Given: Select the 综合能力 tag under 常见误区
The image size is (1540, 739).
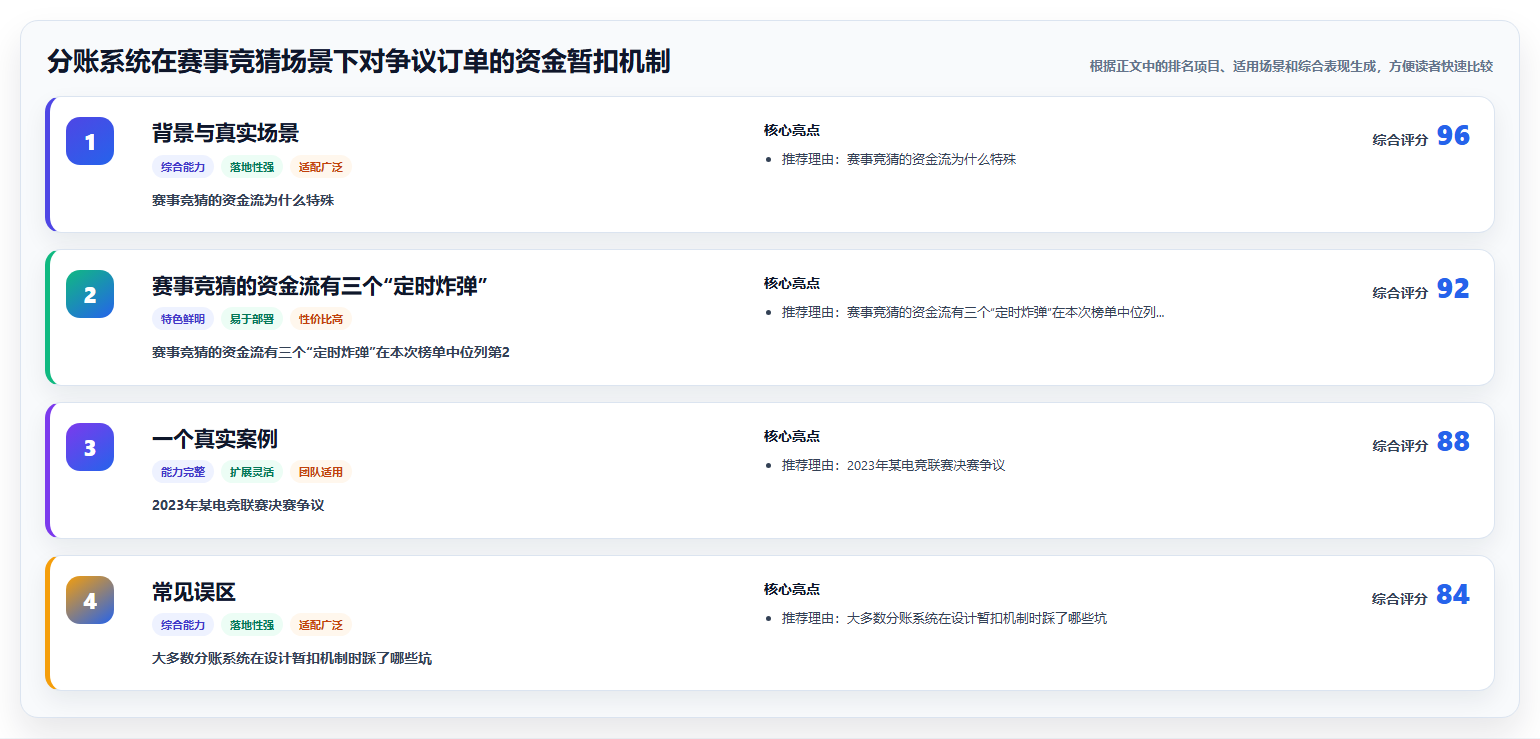Looking at the screenshot, I should [183, 625].
